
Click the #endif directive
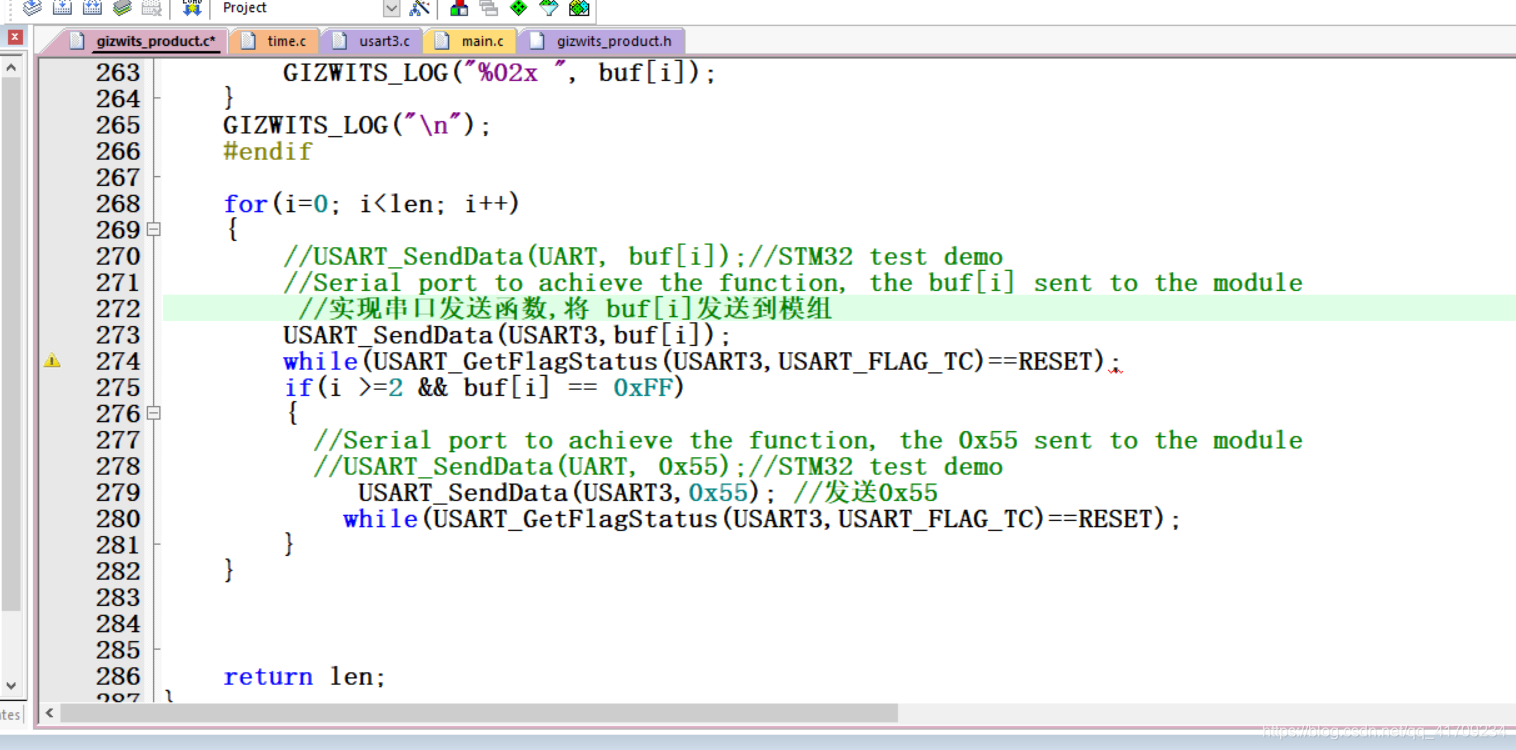(268, 152)
